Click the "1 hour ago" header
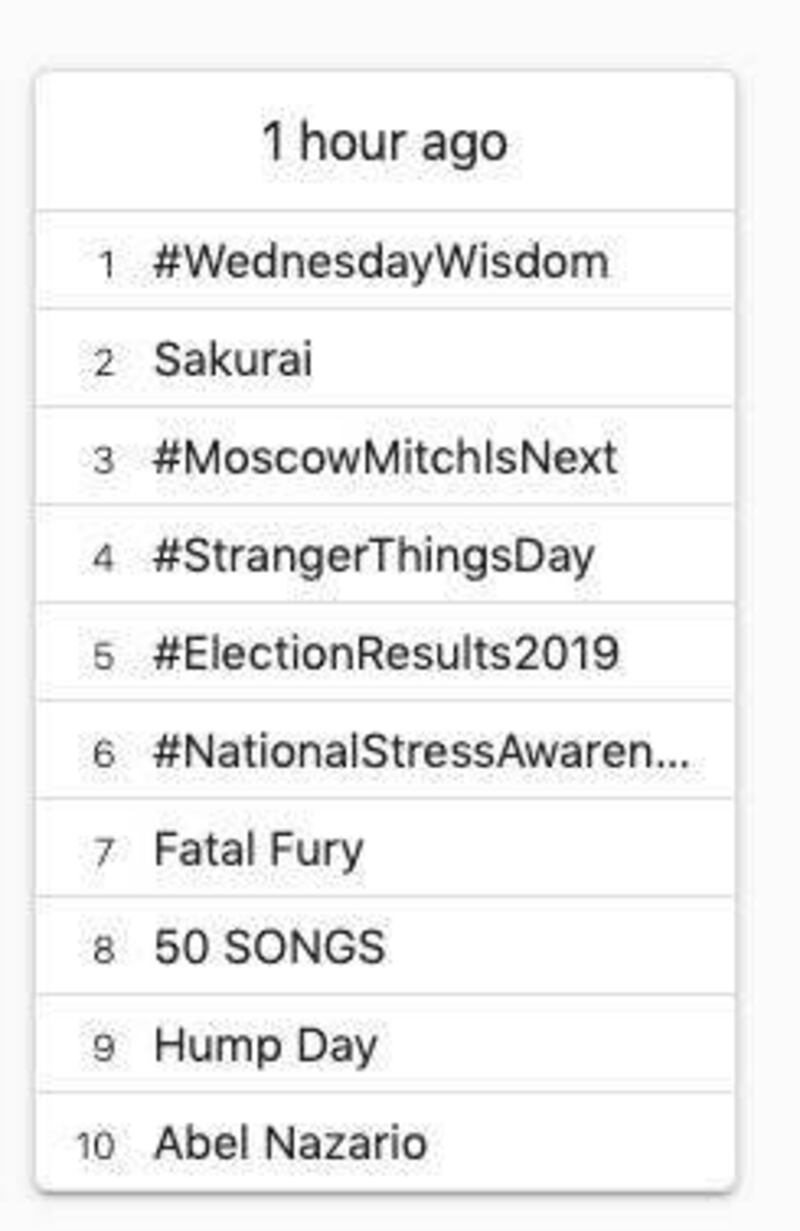This screenshot has height=1231, width=800. (x=385, y=142)
